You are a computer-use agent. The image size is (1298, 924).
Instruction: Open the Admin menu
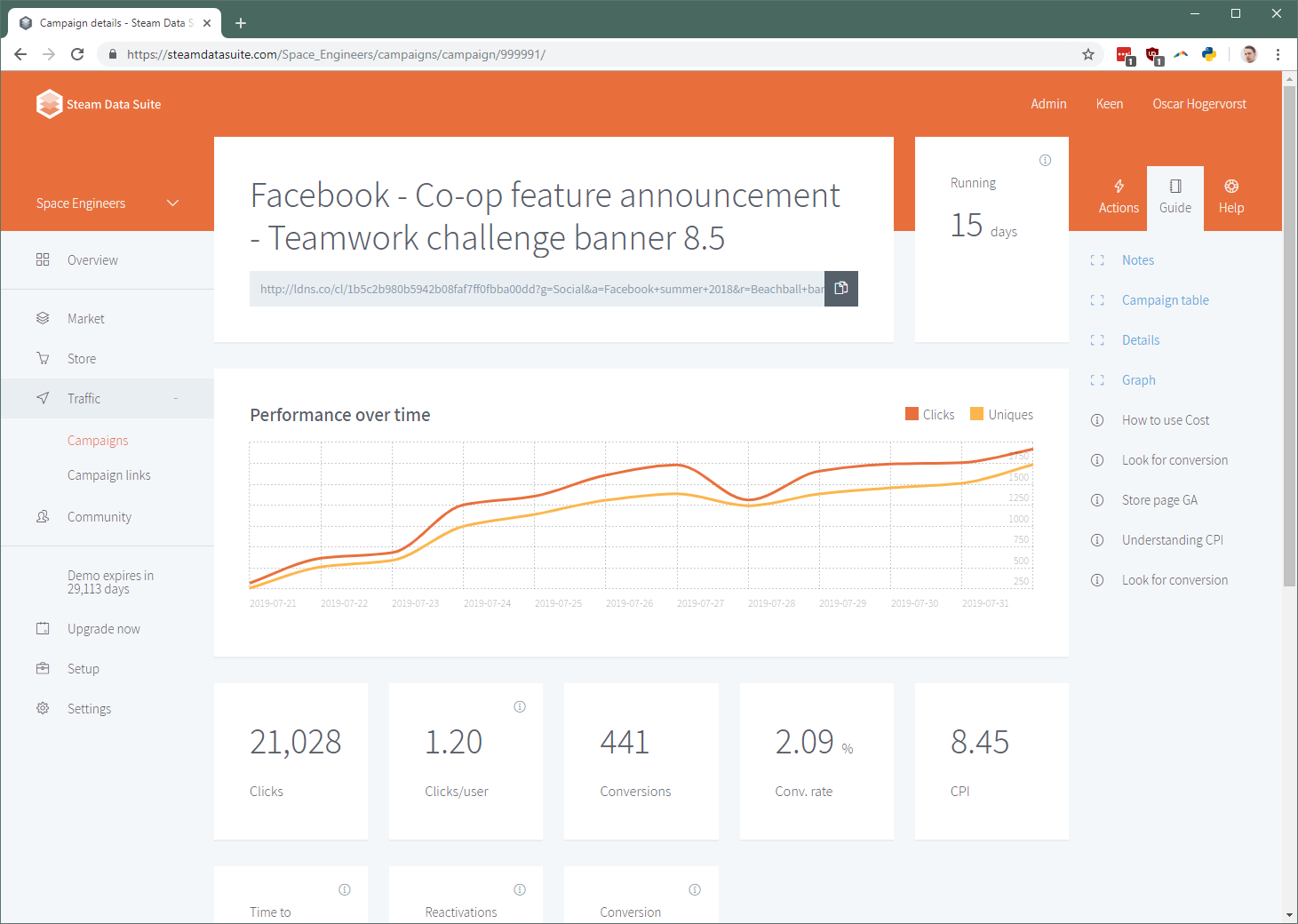[1048, 104]
